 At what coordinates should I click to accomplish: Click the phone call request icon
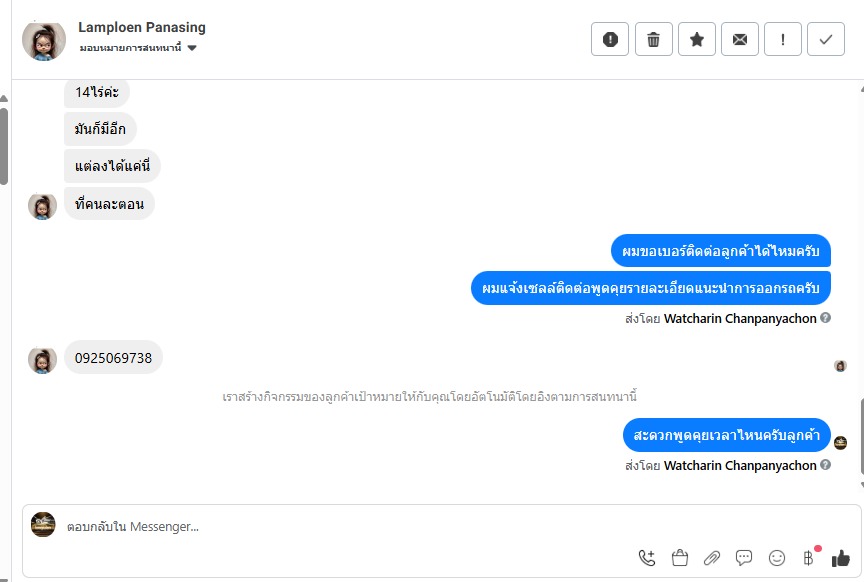click(647, 558)
